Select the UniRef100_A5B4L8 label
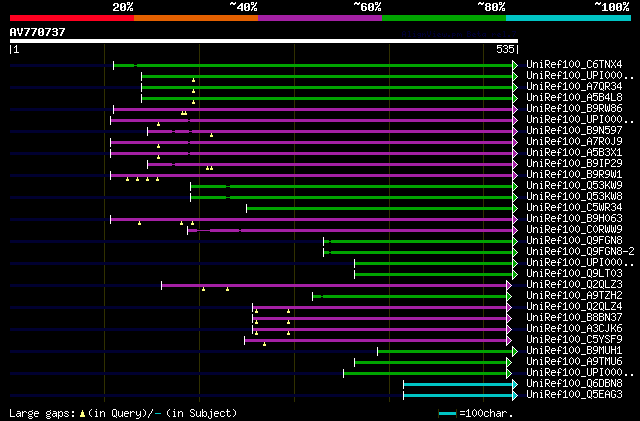 (574, 98)
